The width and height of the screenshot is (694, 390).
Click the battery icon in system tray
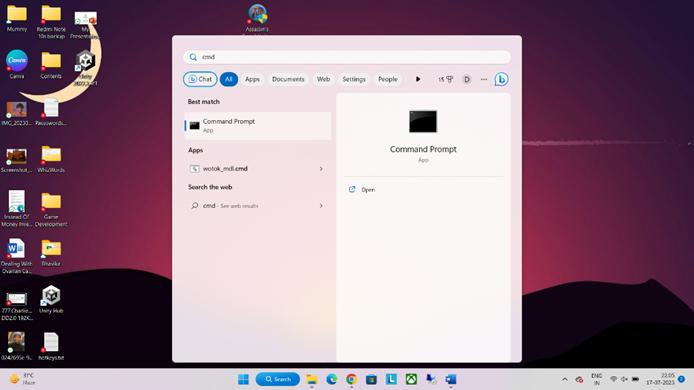(635, 379)
